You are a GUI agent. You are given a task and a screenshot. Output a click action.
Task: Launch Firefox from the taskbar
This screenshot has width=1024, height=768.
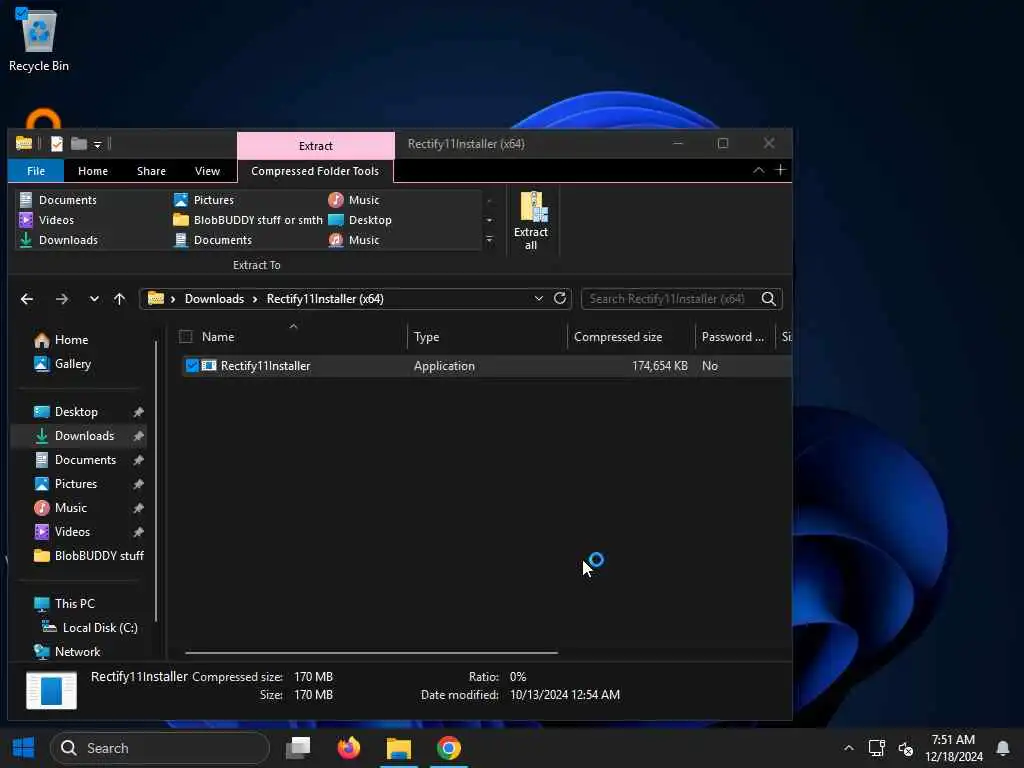click(x=348, y=748)
